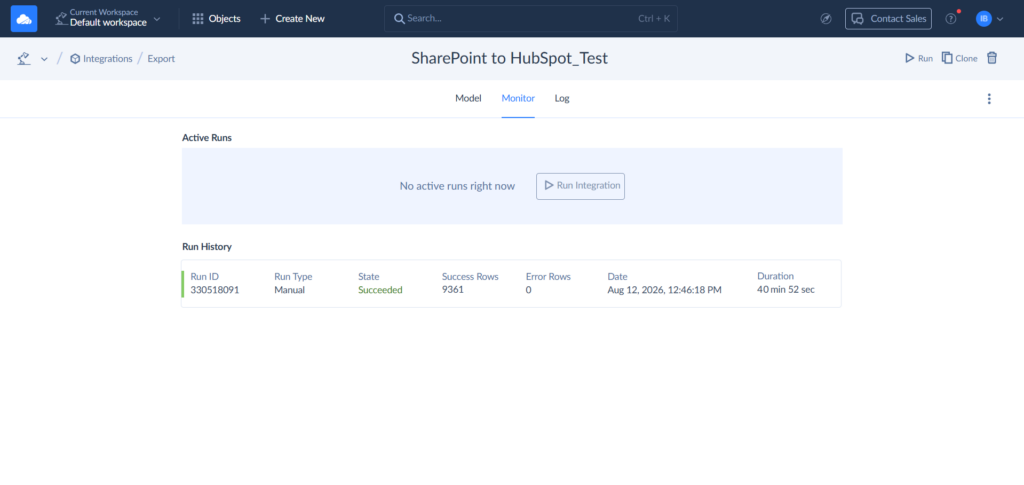Clone this integration
Image resolution: width=1024 pixels, height=485 pixels.
[959, 58]
